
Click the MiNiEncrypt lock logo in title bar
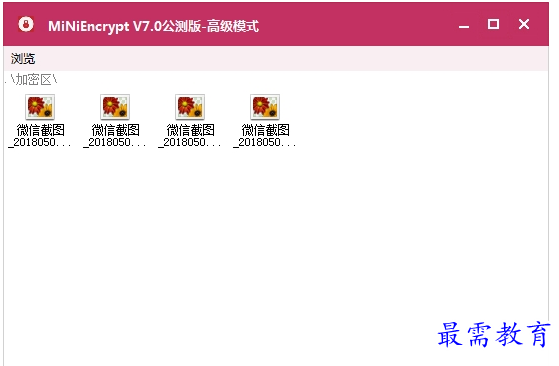click(26, 25)
